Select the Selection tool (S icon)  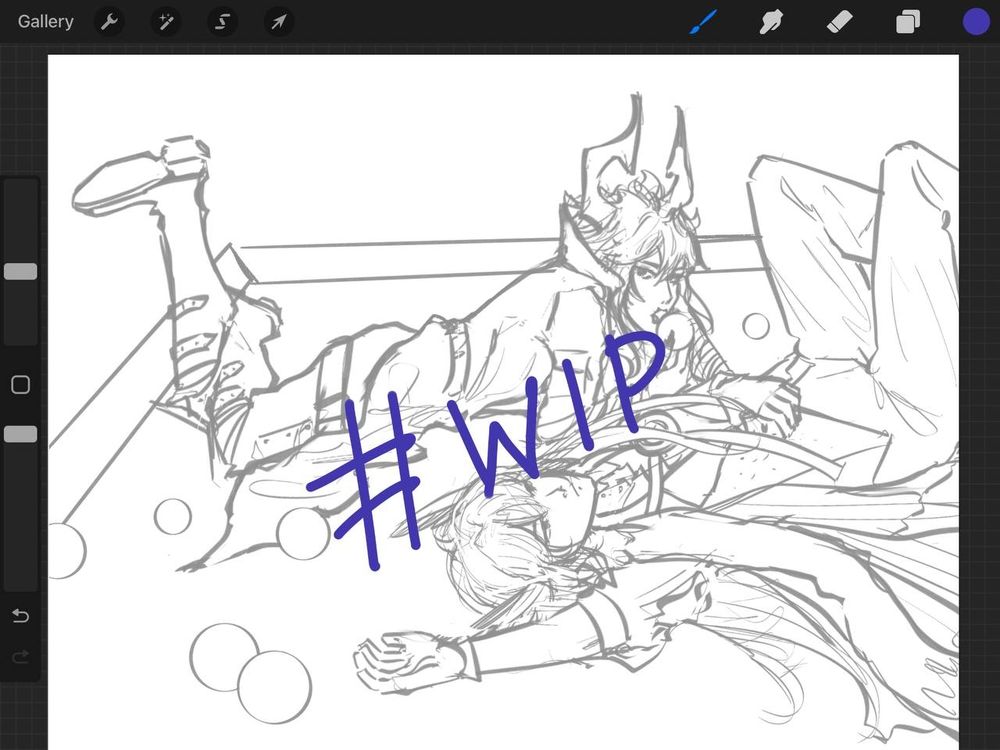click(x=222, y=22)
